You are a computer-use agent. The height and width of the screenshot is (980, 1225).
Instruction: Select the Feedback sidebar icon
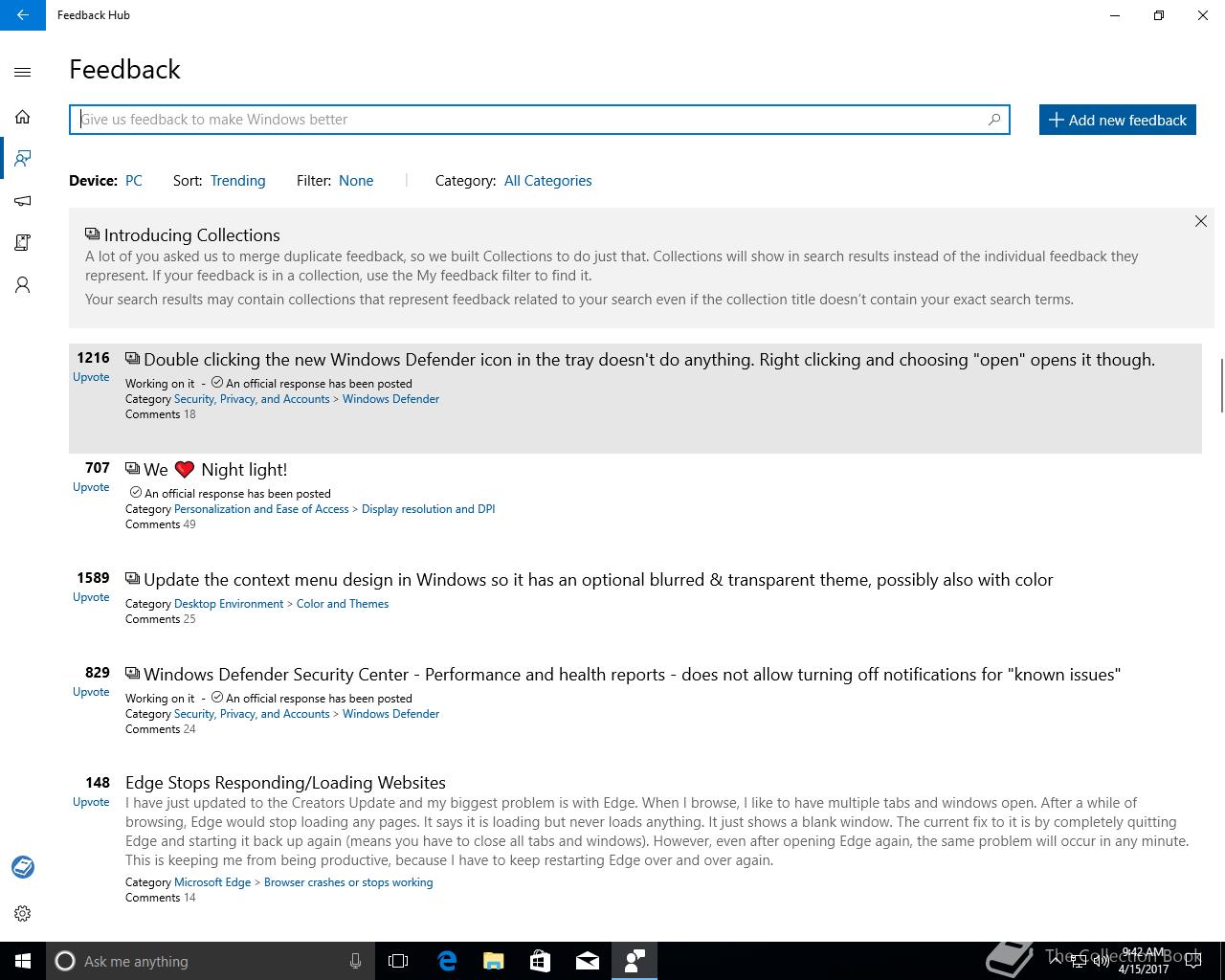pyautogui.click(x=23, y=158)
